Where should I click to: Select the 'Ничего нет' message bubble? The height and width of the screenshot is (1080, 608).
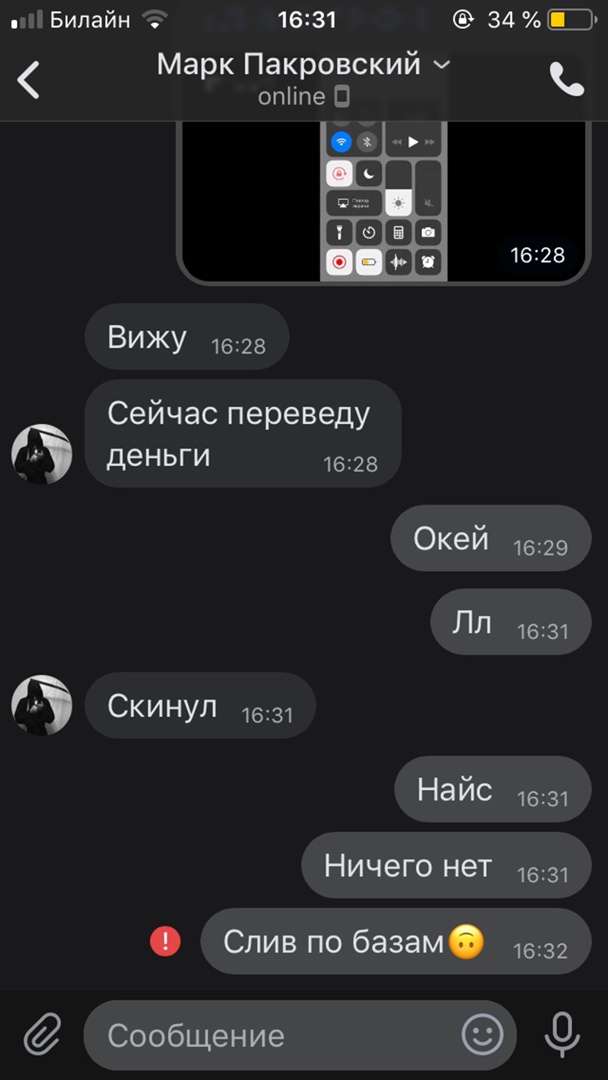click(446, 865)
